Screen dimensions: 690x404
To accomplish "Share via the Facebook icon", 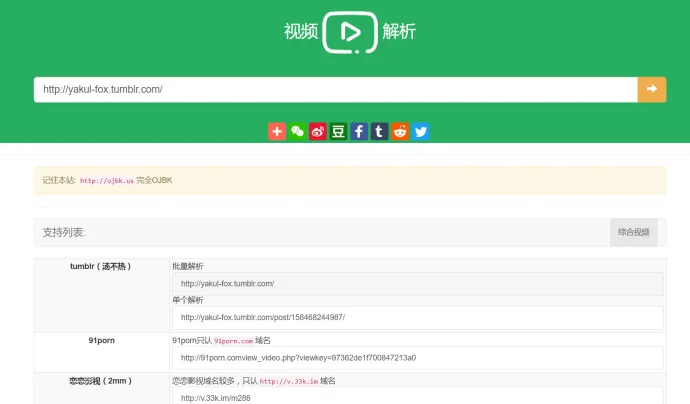I will (359, 131).
